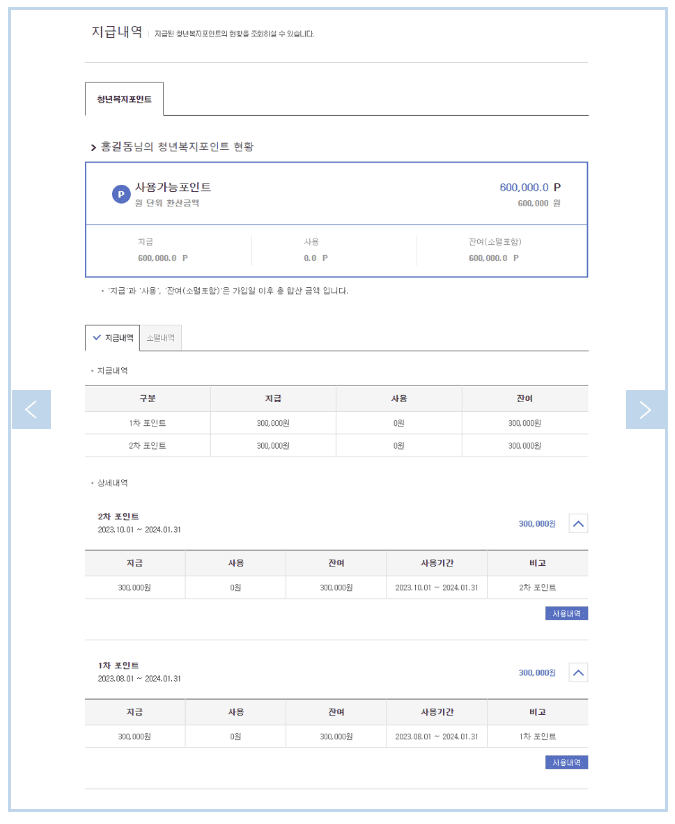This screenshot has height=824, width=675.
Task: Click 사용내역 button under 1차 포인트
Action: (x=566, y=762)
